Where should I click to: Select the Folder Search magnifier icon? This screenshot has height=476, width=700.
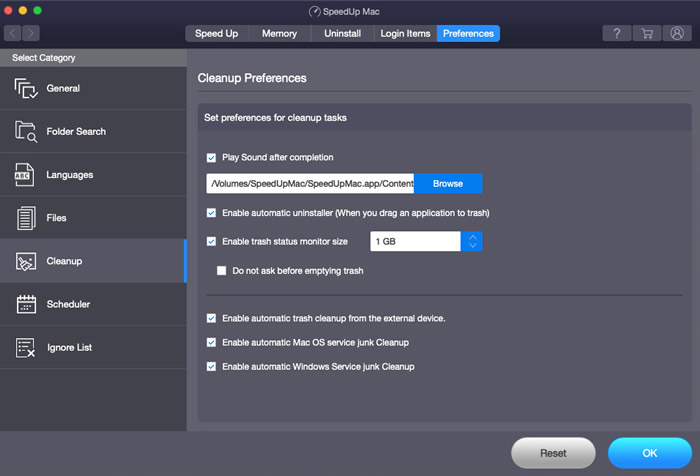[x=25, y=132]
